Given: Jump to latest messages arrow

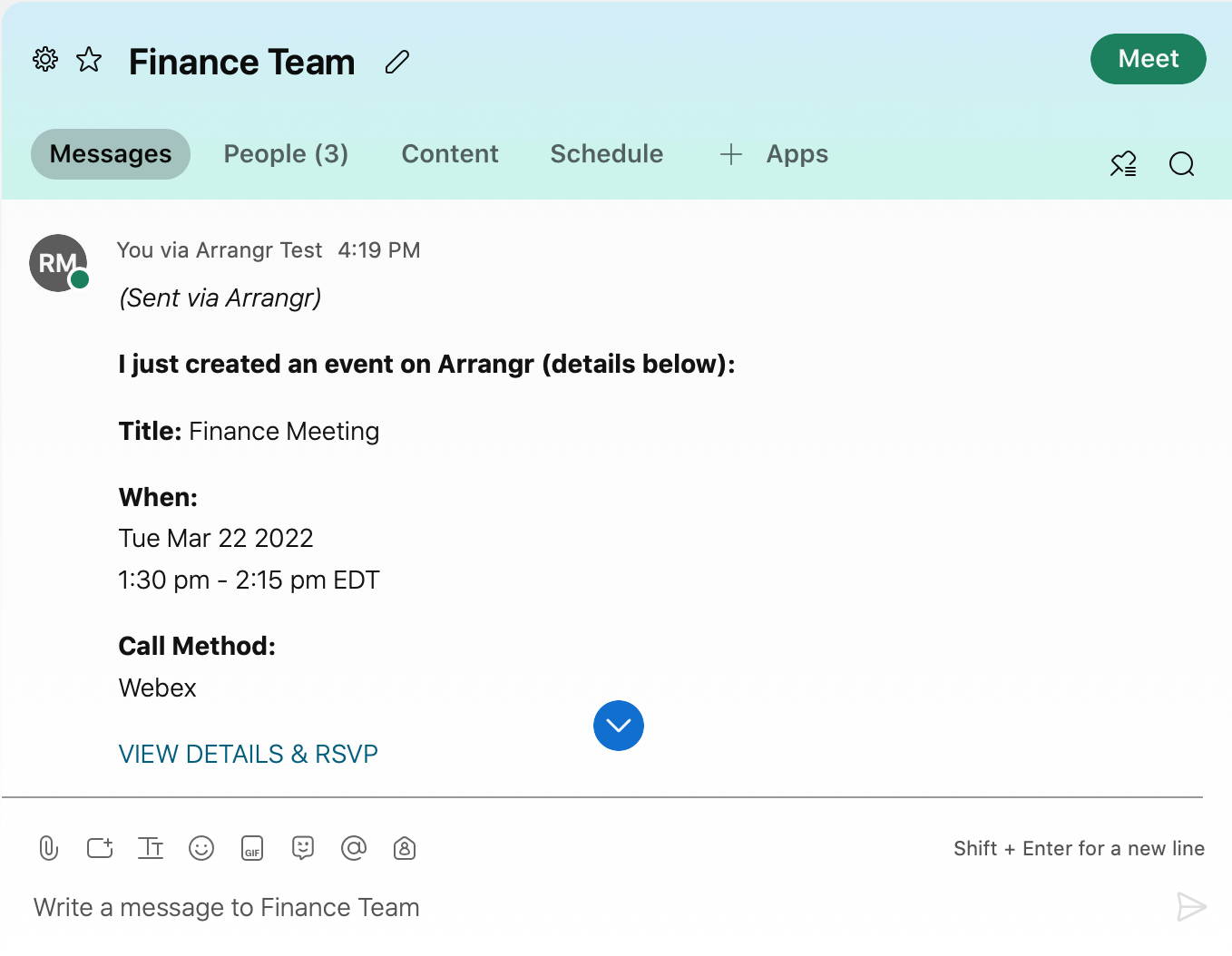Looking at the screenshot, I should [619, 726].
